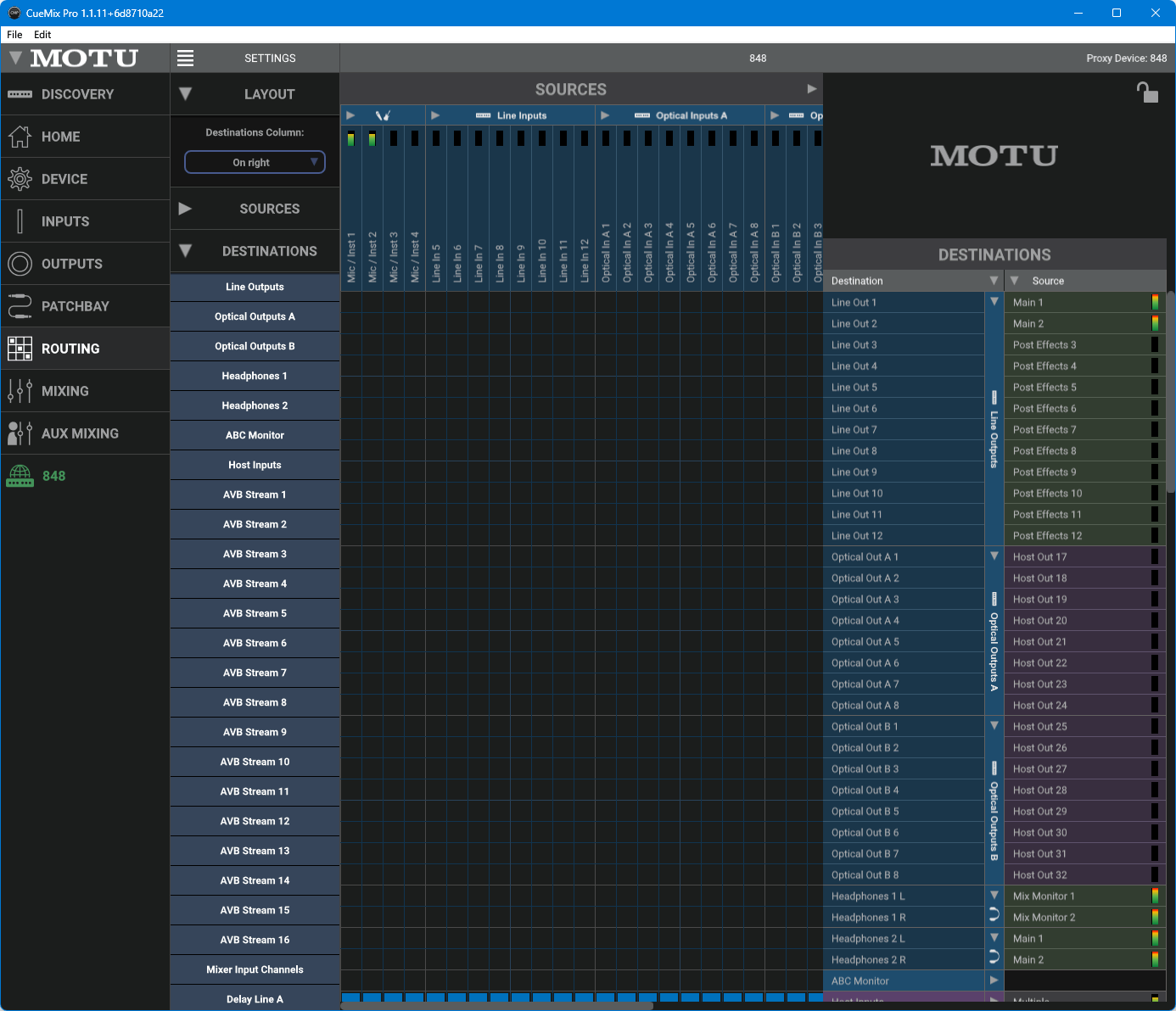Collapse the Line Outputs destination group arrow
The image size is (1176, 1011).
[994, 301]
